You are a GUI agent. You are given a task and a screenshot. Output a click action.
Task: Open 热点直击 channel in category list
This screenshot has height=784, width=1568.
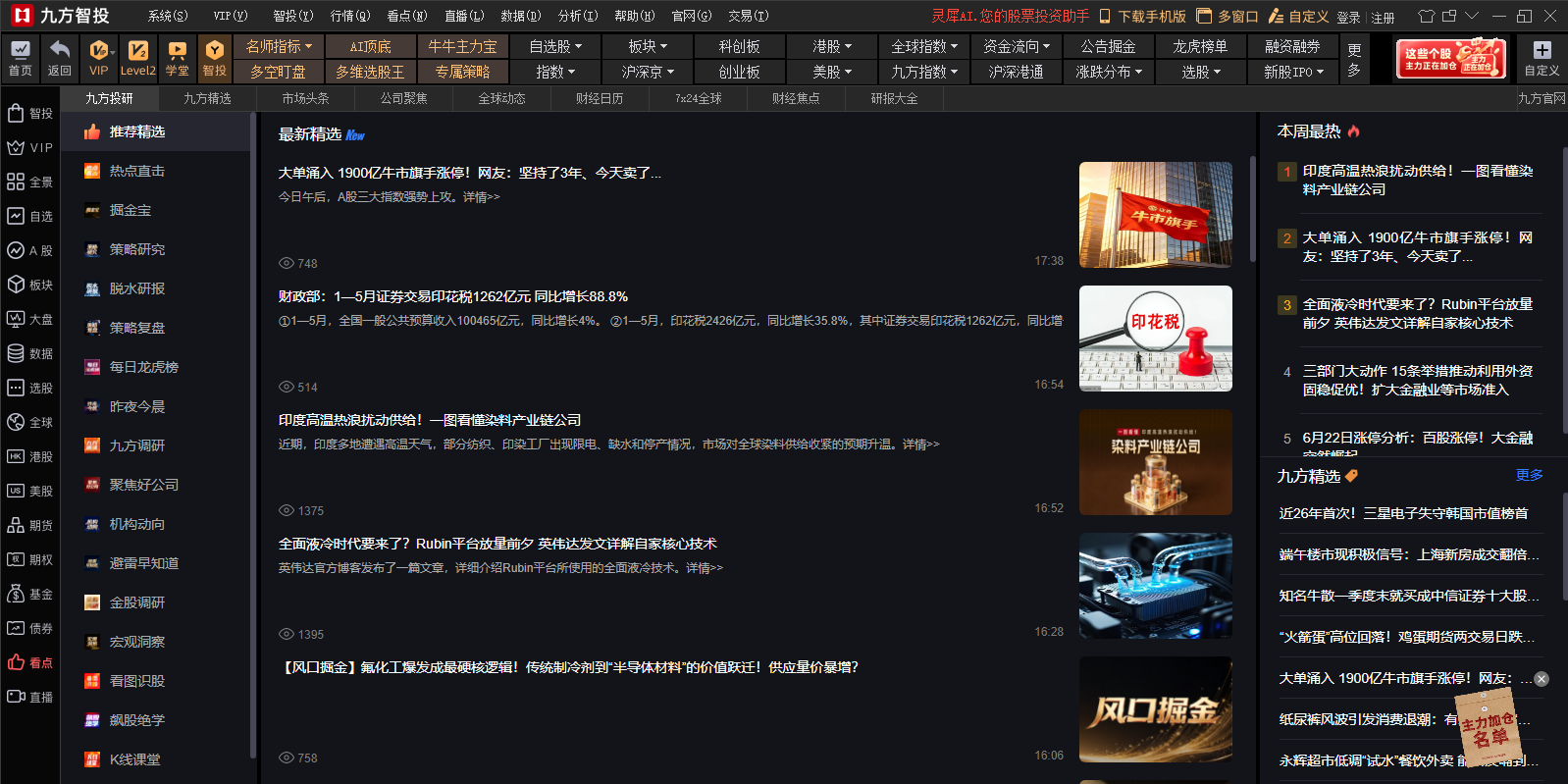tap(155, 171)
